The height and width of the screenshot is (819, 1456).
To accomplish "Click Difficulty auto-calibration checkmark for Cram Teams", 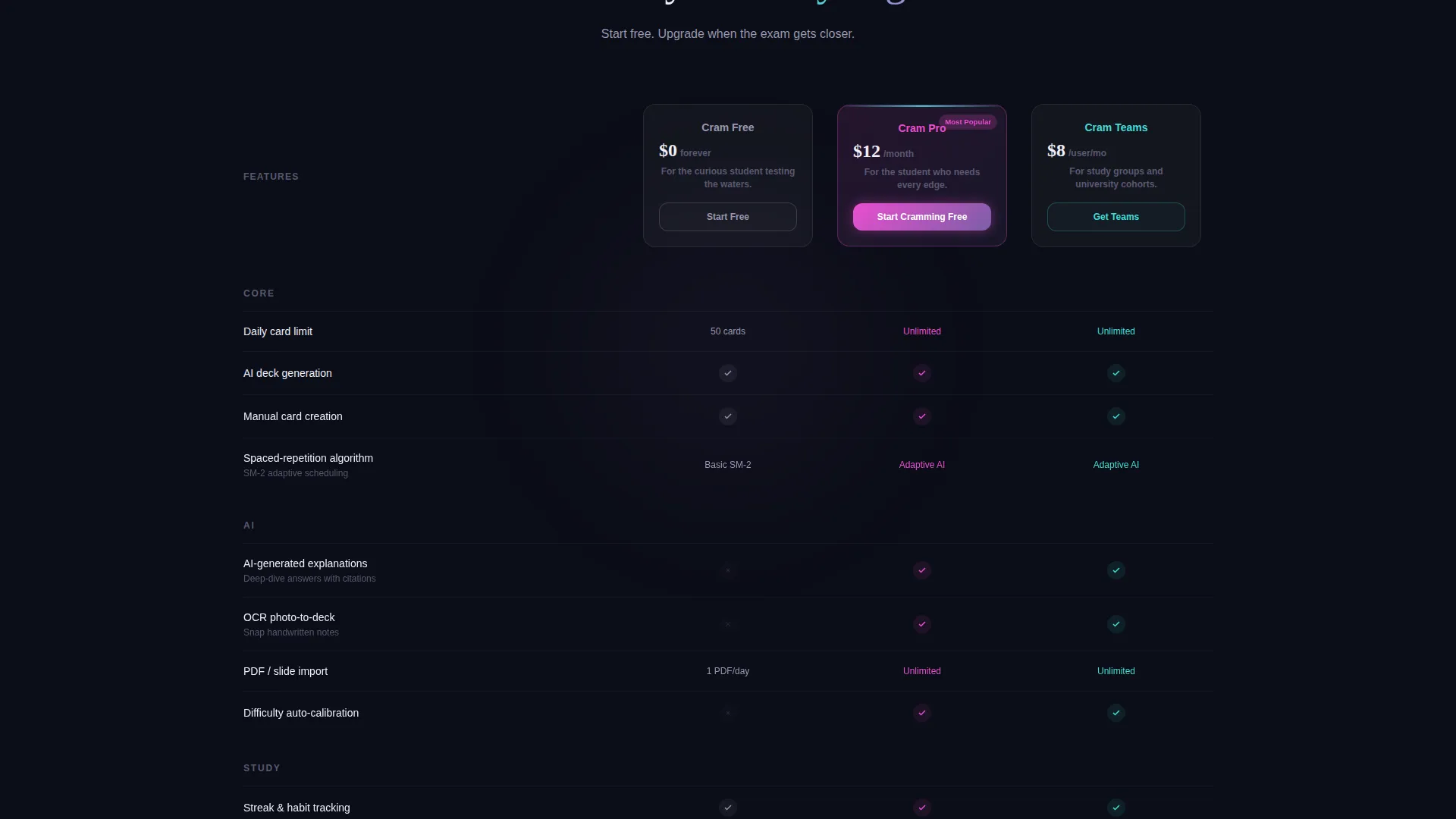I will tap(1116, 713).
